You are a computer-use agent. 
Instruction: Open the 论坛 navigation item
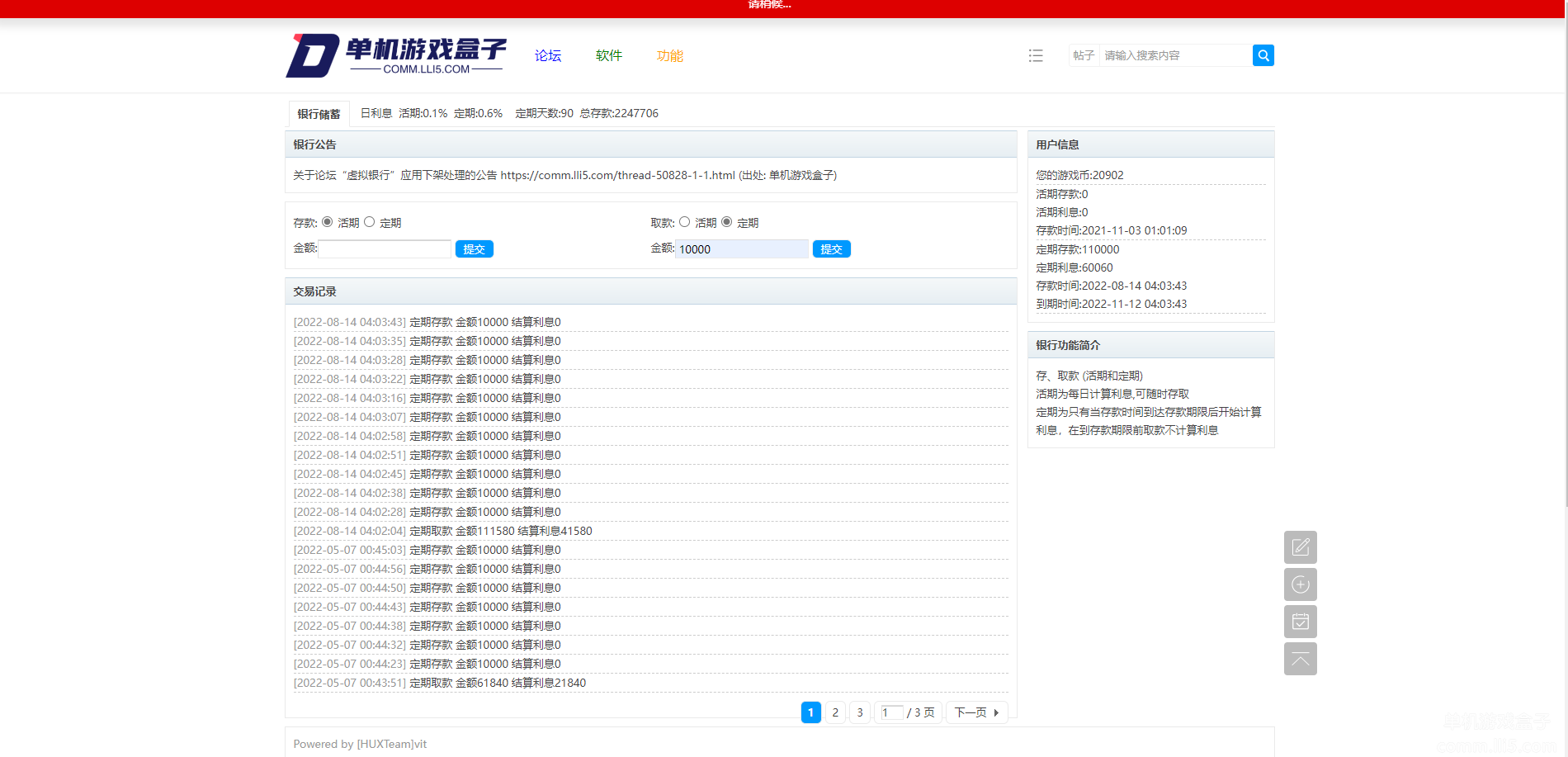[548, 55]
